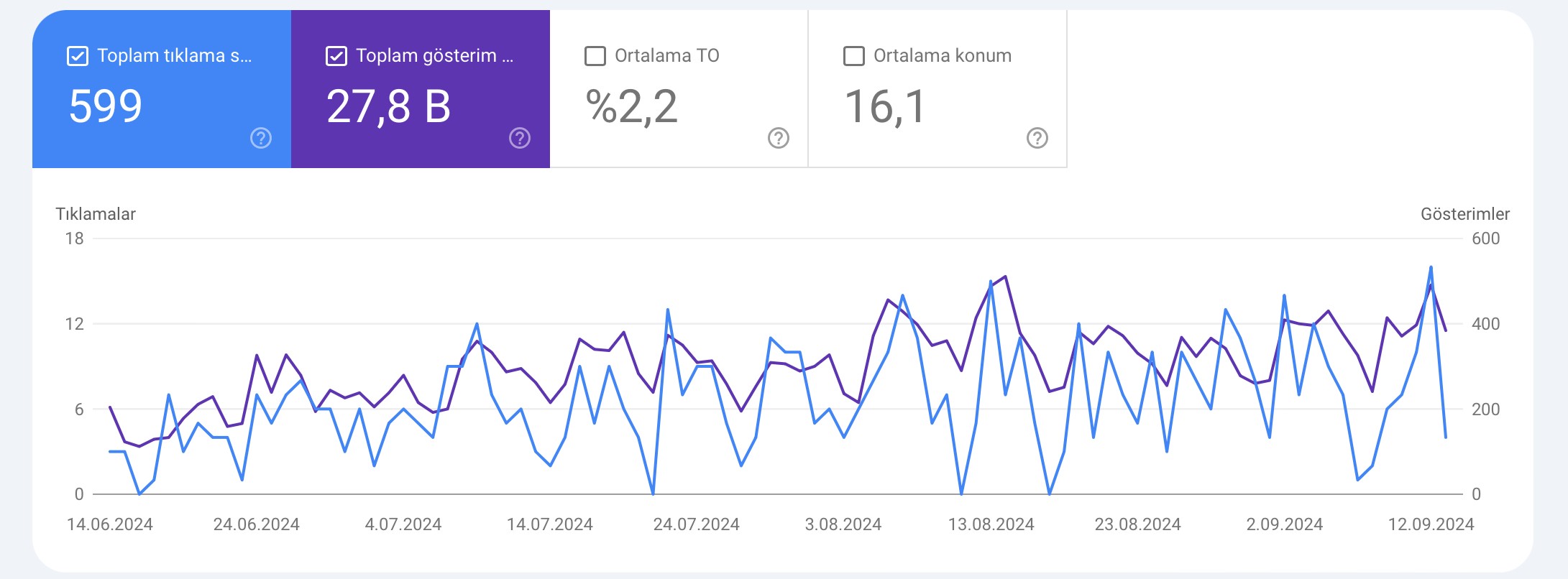The width and height of the screenshot is (1568, 579).
Task: Open help icon on Toplam gösterim card
Action: pyautogui.click(x=520, y=138)
